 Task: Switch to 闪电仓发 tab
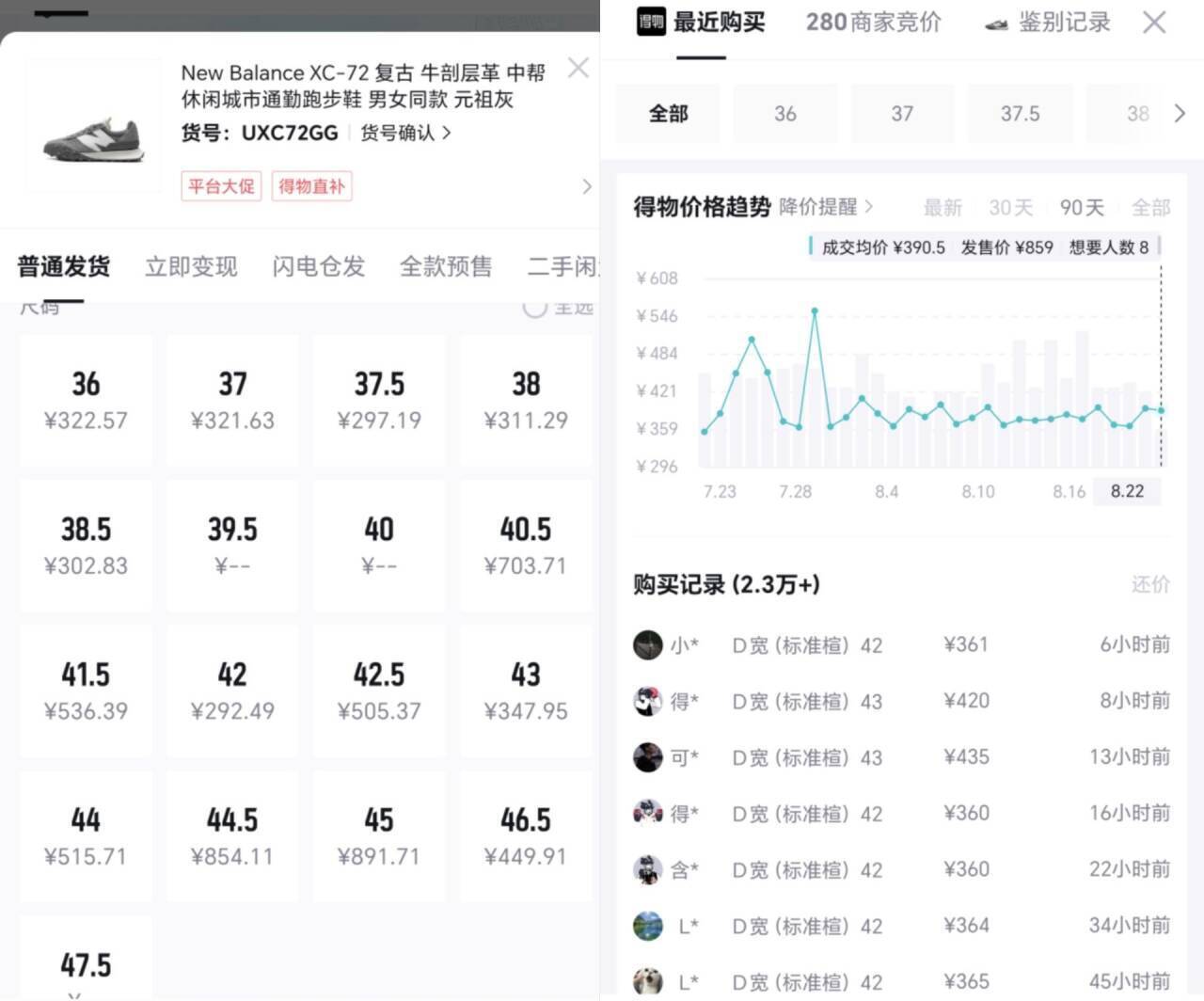coord(319,266)
